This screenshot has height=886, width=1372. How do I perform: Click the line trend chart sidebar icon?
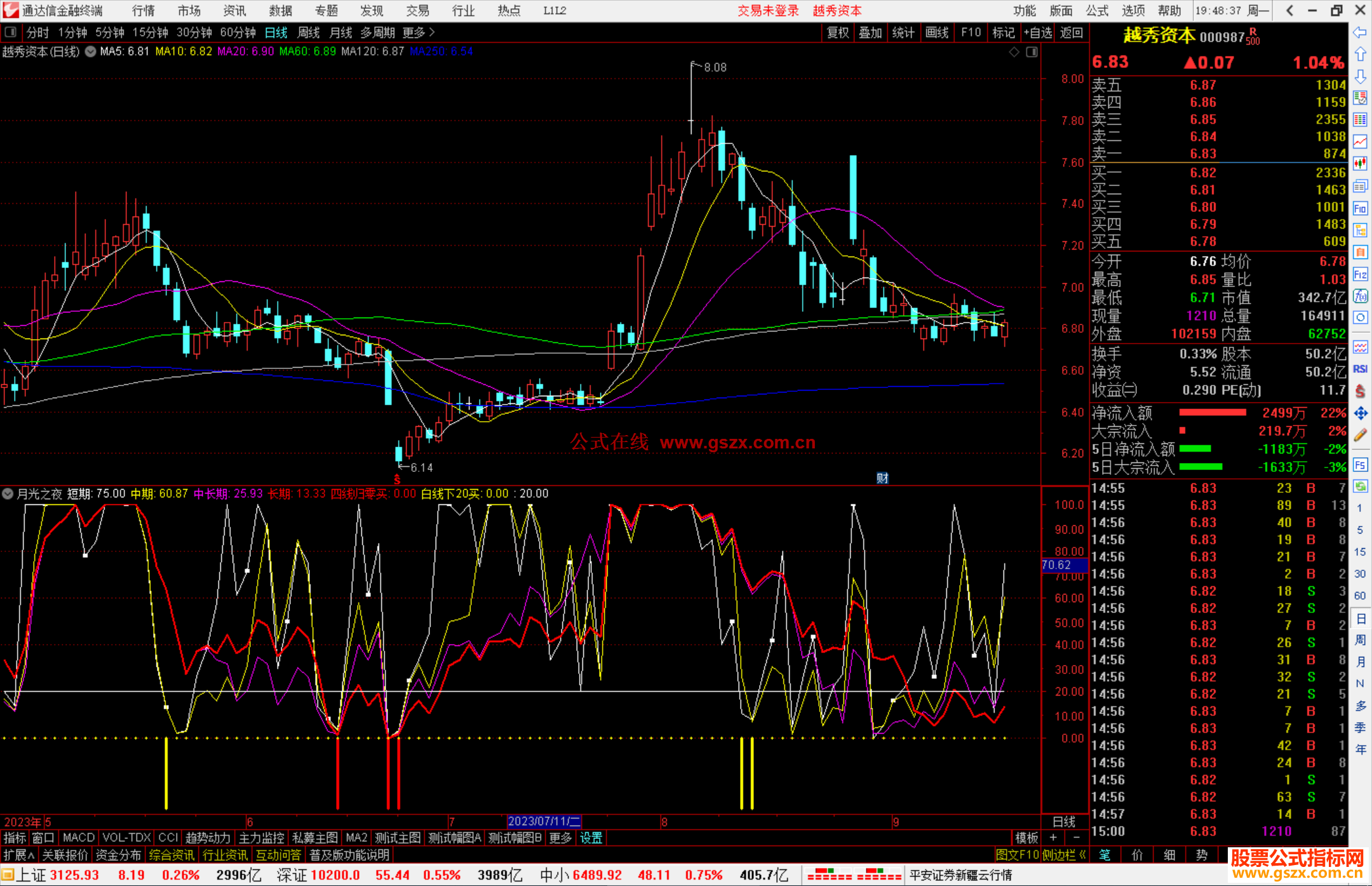point(1360,142)
